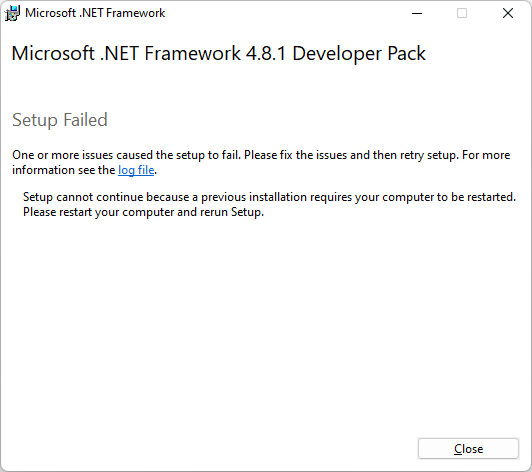This screenshot has width=532, height=472.
Task: Click the 'information see the' text before the link
Action: (x=64, y=170)
